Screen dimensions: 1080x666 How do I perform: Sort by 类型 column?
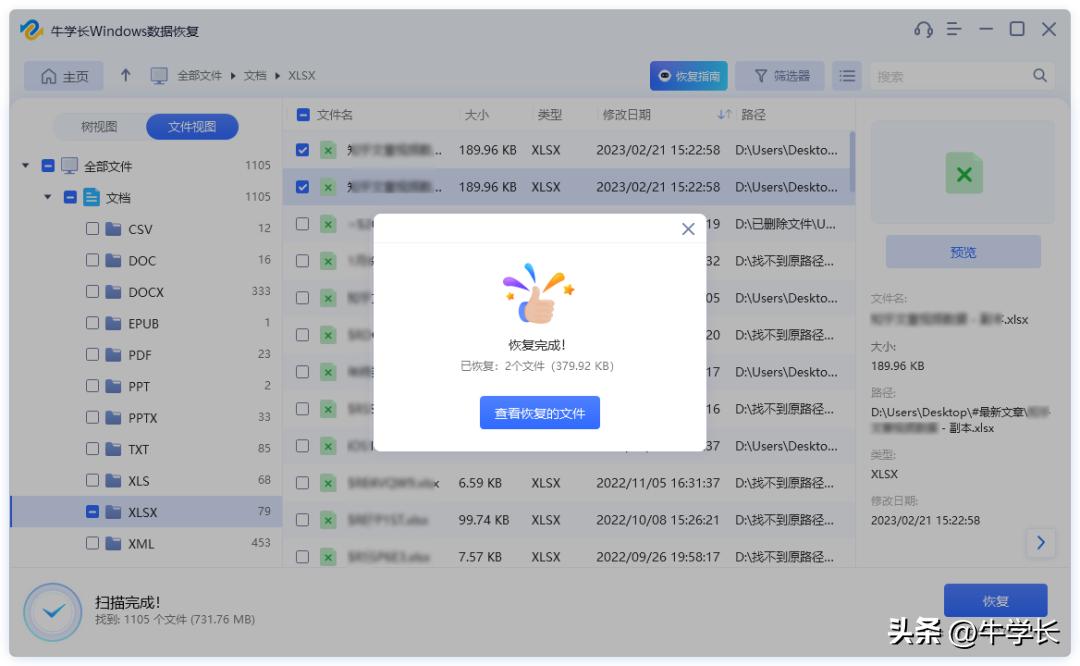click(550, 114)
